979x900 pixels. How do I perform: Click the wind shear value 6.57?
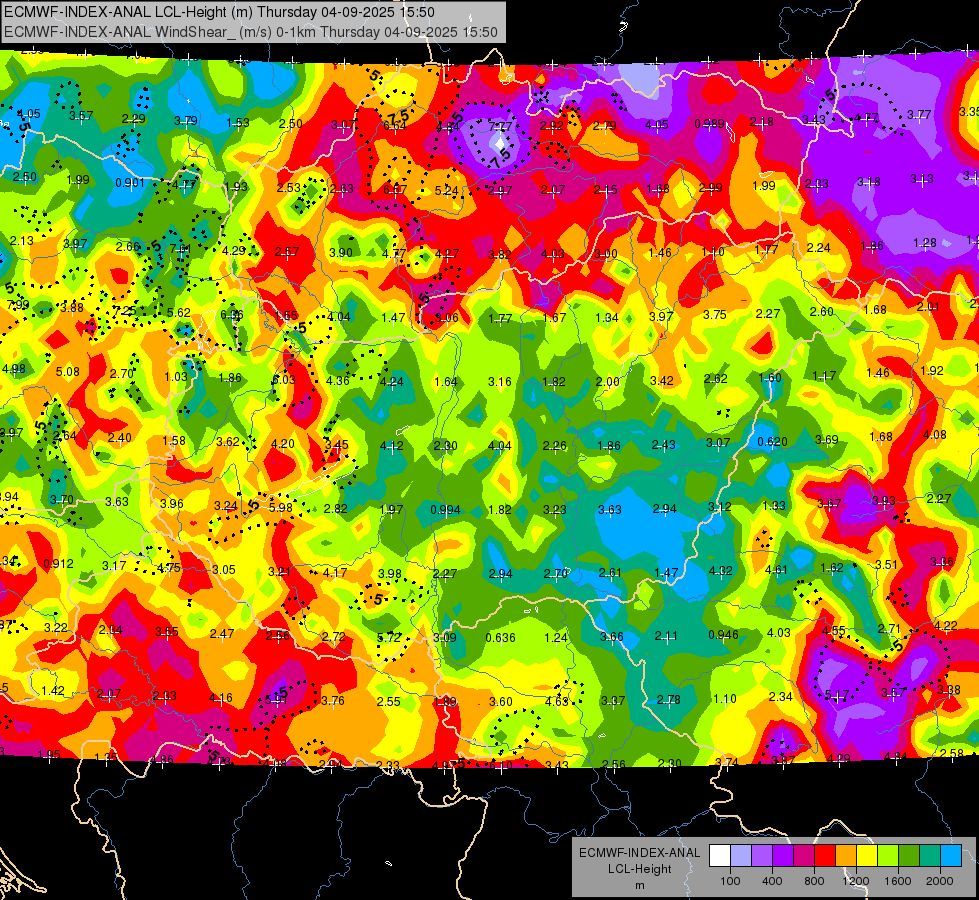point(395,189)
